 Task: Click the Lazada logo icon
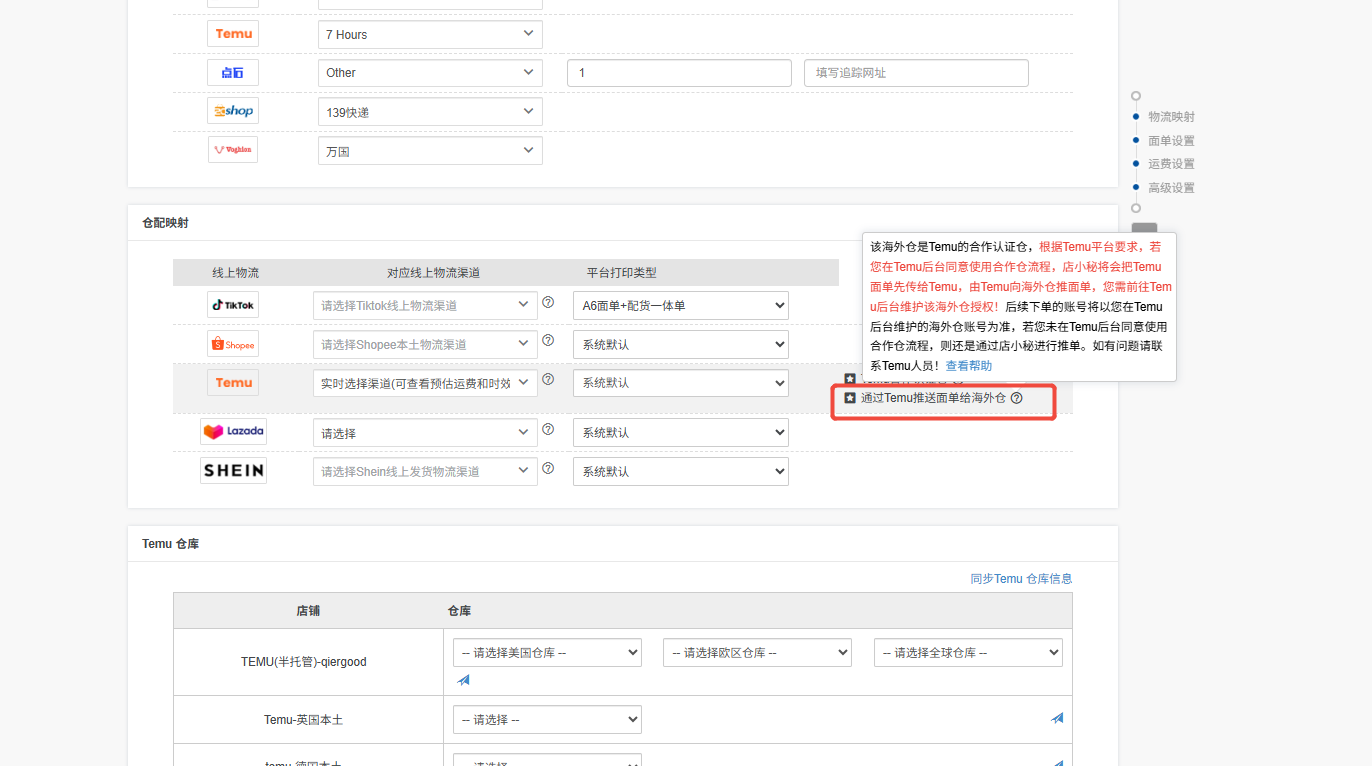pos(233,432)
